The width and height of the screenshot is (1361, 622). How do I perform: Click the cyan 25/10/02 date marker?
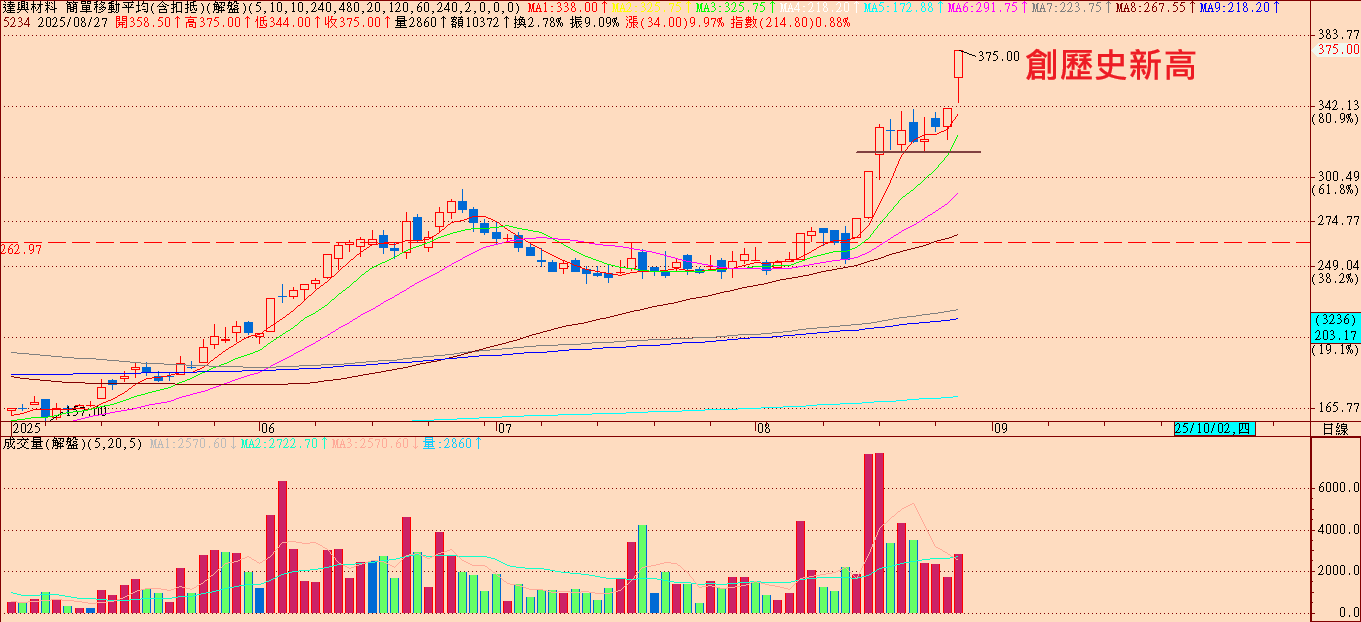tap(1213, 429)
